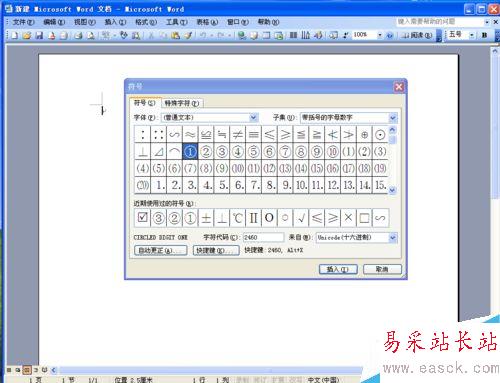The image size is (500, 383).
Task: Open the 格式(O) menu
Action: [x=146, y=22]
